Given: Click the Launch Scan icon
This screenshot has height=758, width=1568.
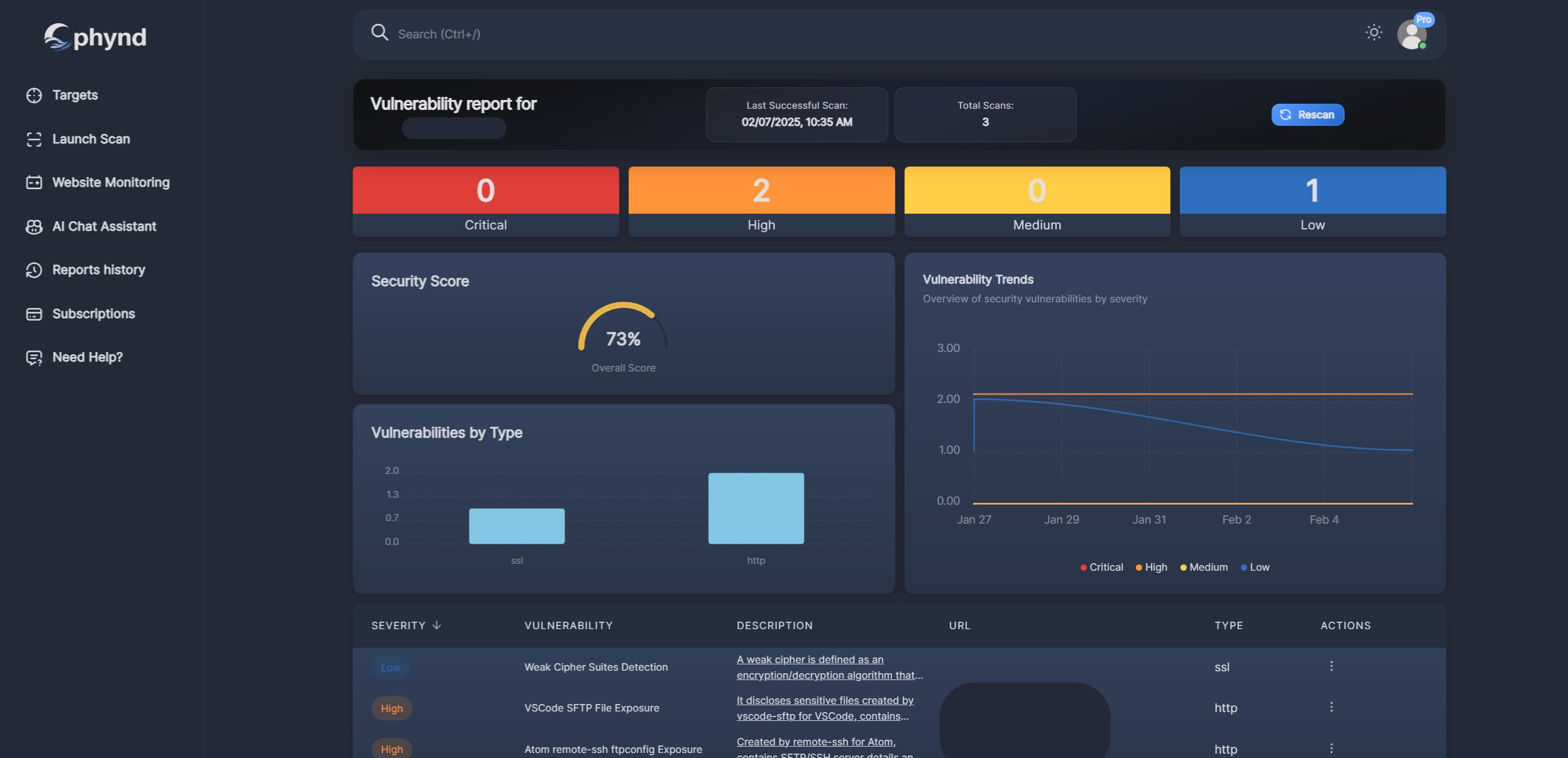Looking at the screenshot, I should 34,140.
